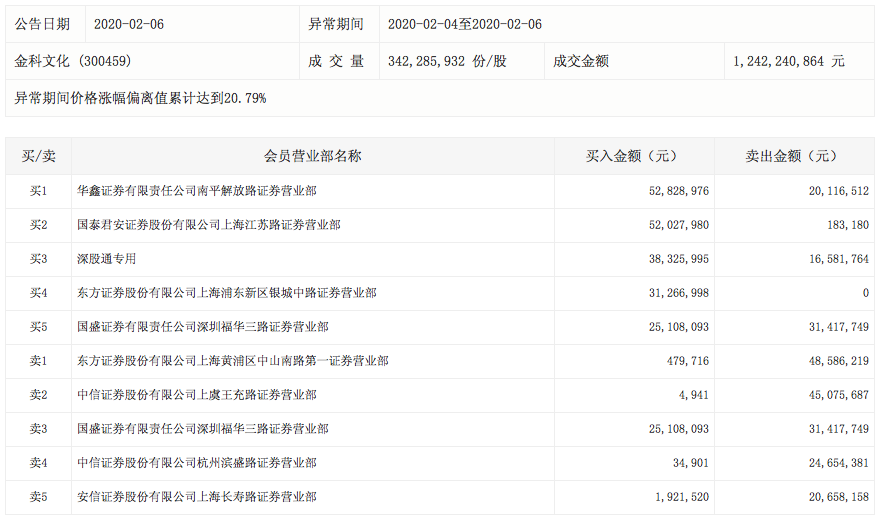Open the 中信证券上虞王充路 branch link

click(197, 395)
